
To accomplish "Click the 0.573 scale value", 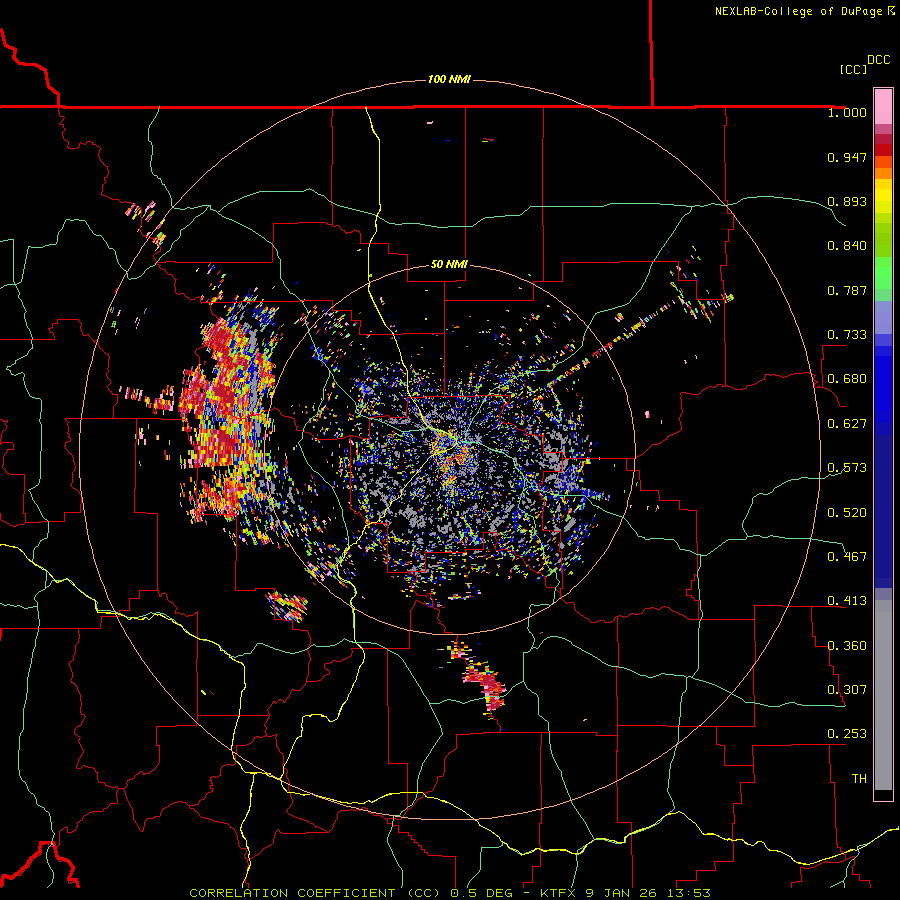I will [847, 468].
